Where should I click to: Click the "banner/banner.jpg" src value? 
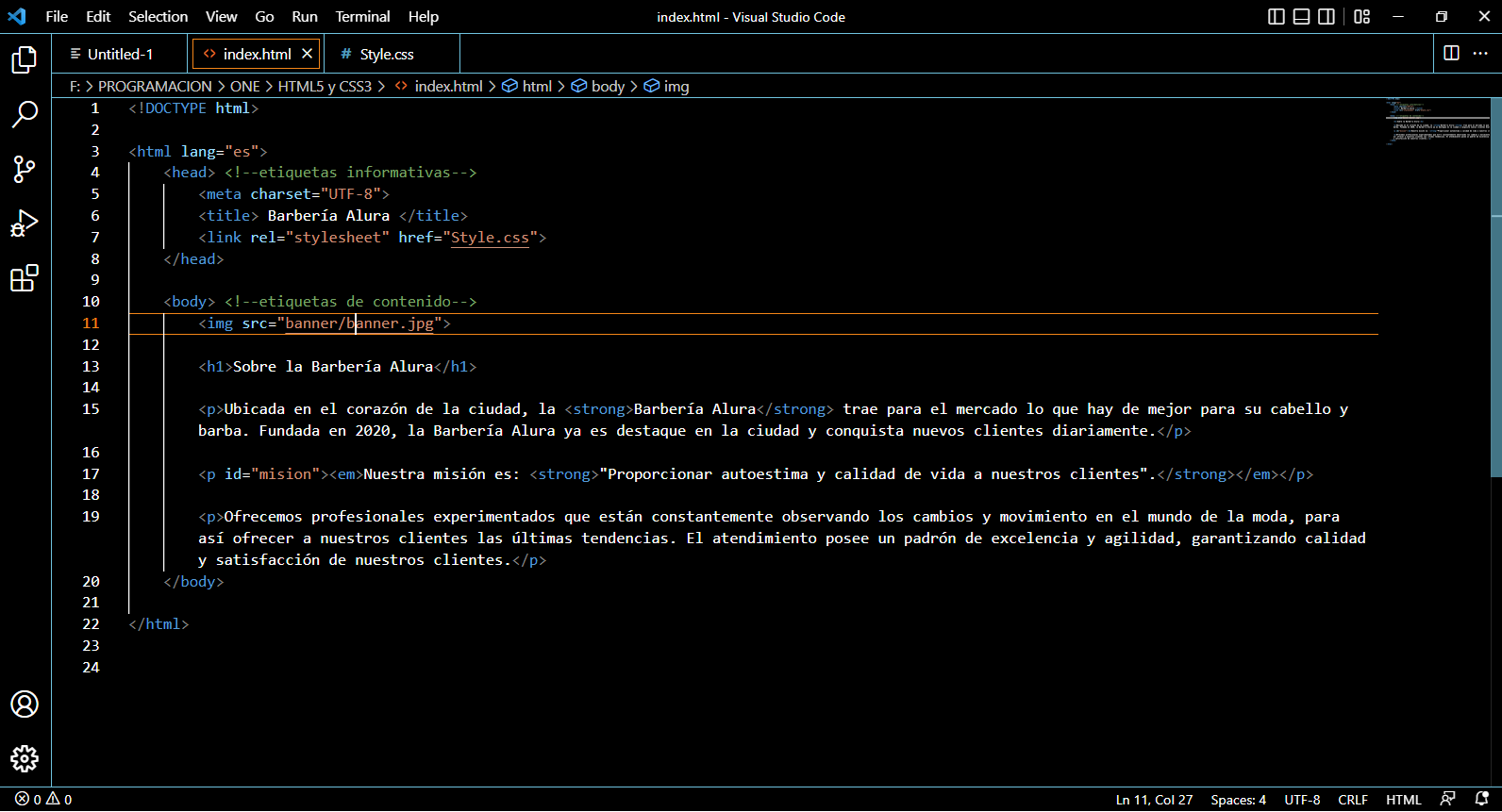point(359,323)
